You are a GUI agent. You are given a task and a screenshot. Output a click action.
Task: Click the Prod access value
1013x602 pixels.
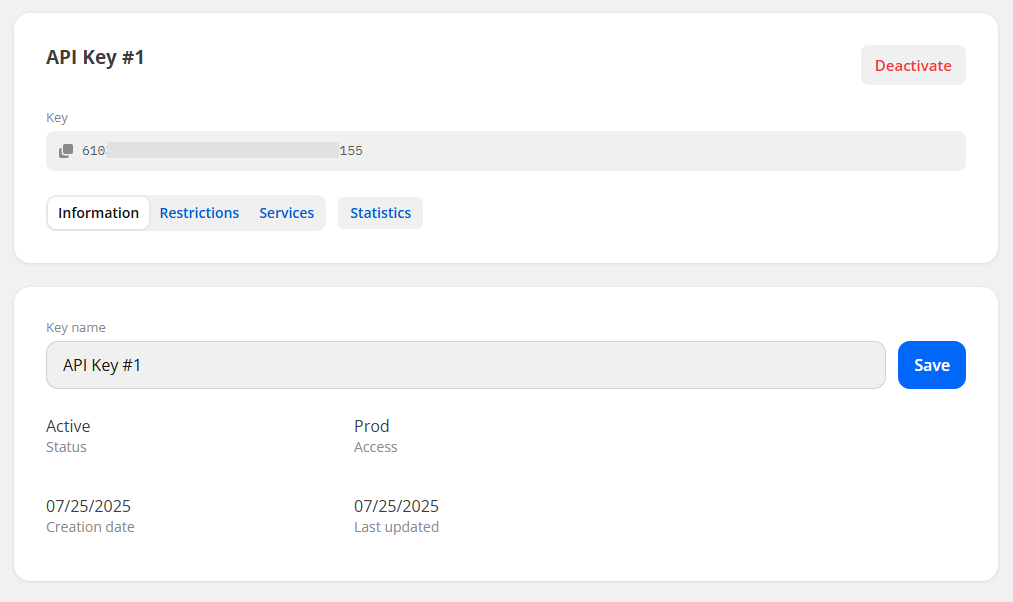(371, 426)
